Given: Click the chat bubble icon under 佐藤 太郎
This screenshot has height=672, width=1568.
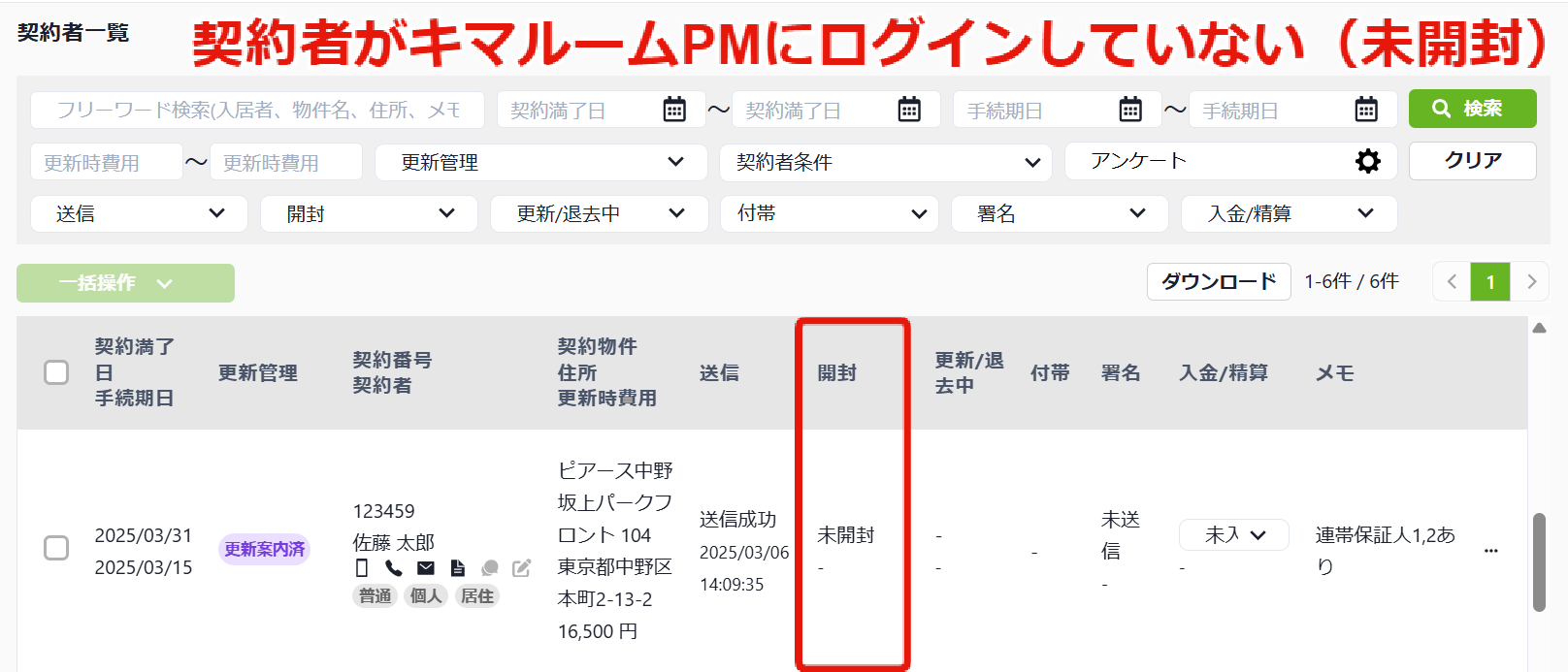Looking at the screenshot, I should tap(490, 568).
